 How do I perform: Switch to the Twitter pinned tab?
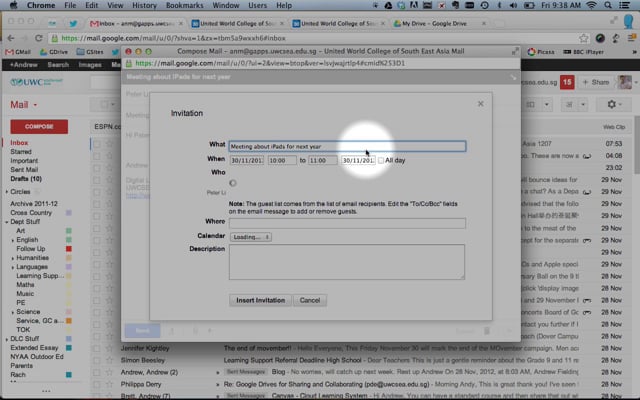(x=73, y=24)
